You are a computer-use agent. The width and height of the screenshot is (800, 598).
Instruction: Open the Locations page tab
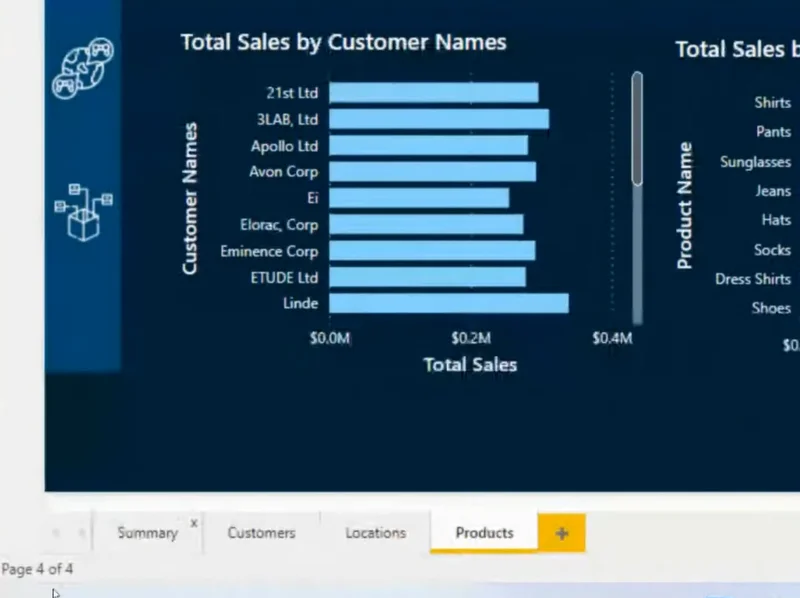(376, 533)
